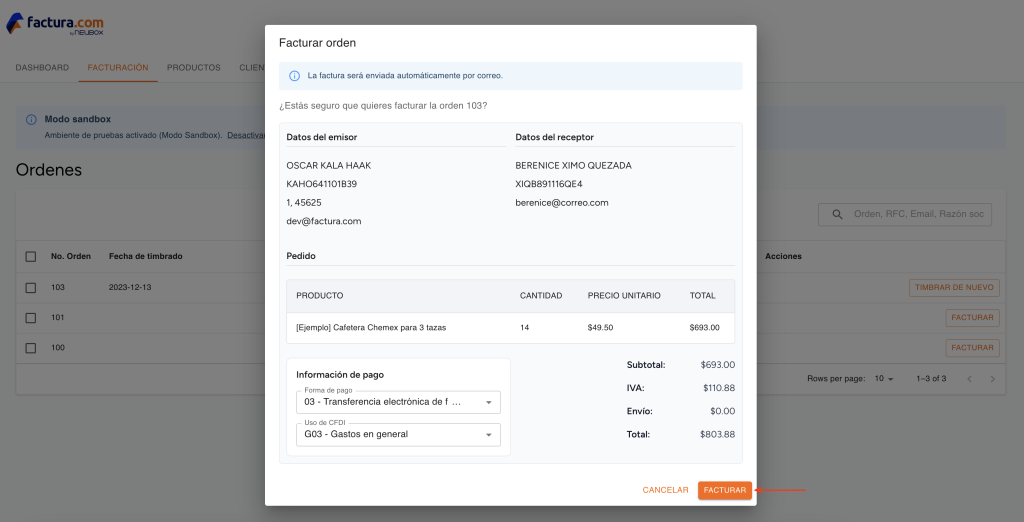Check the box for order 100

(x=31, y=348)
